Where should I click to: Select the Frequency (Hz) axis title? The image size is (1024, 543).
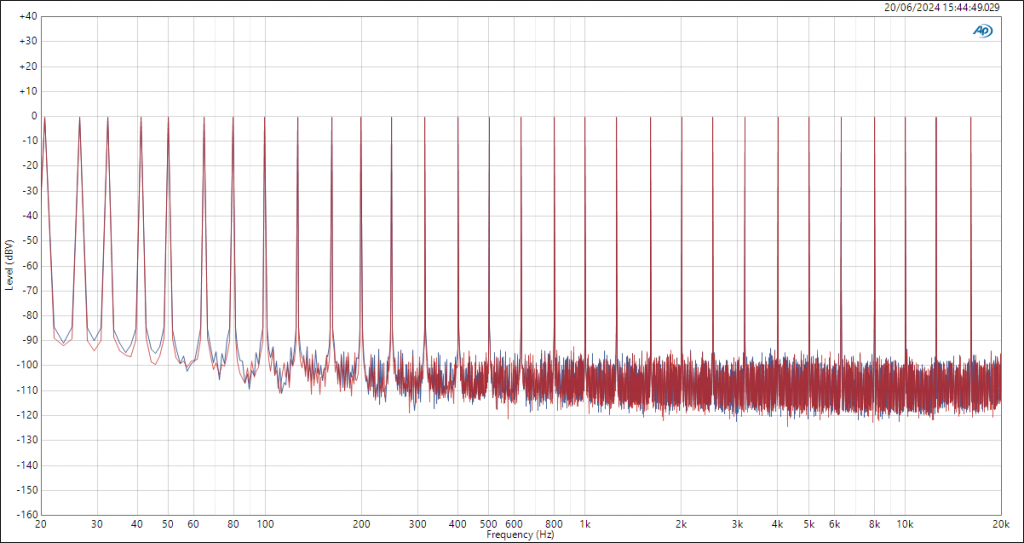520,535
